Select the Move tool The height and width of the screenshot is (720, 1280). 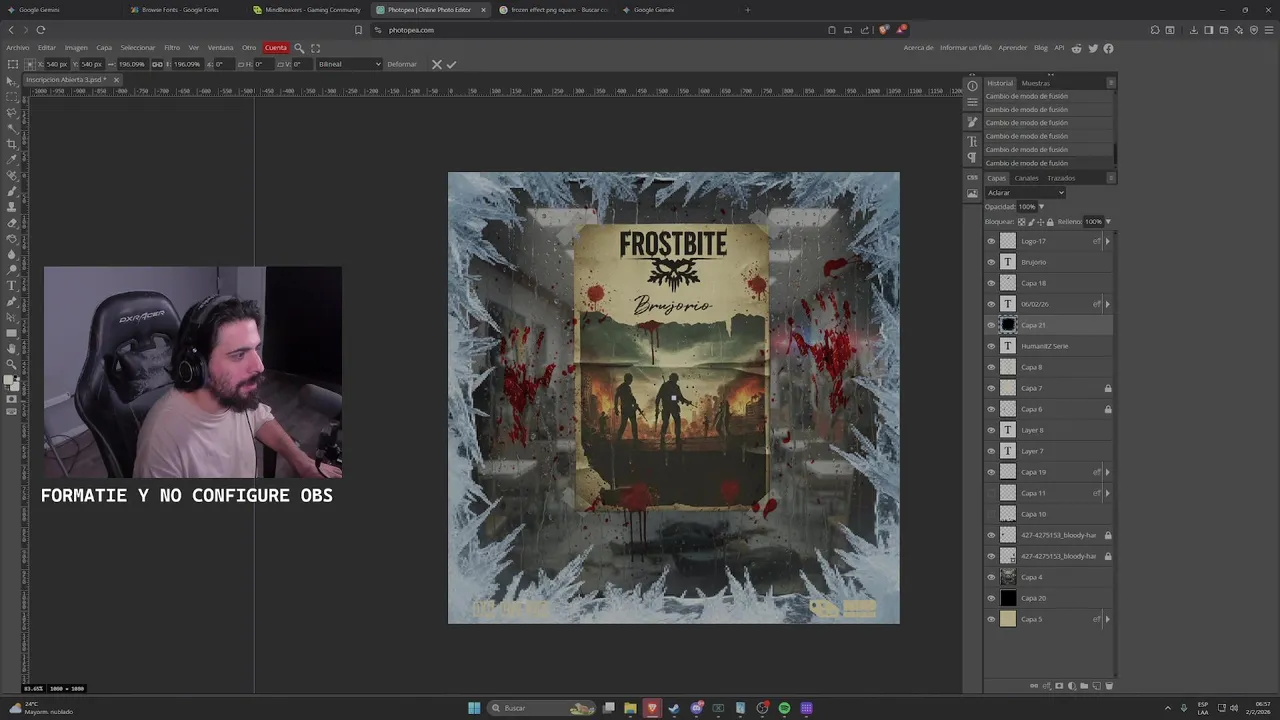[12, 81]
